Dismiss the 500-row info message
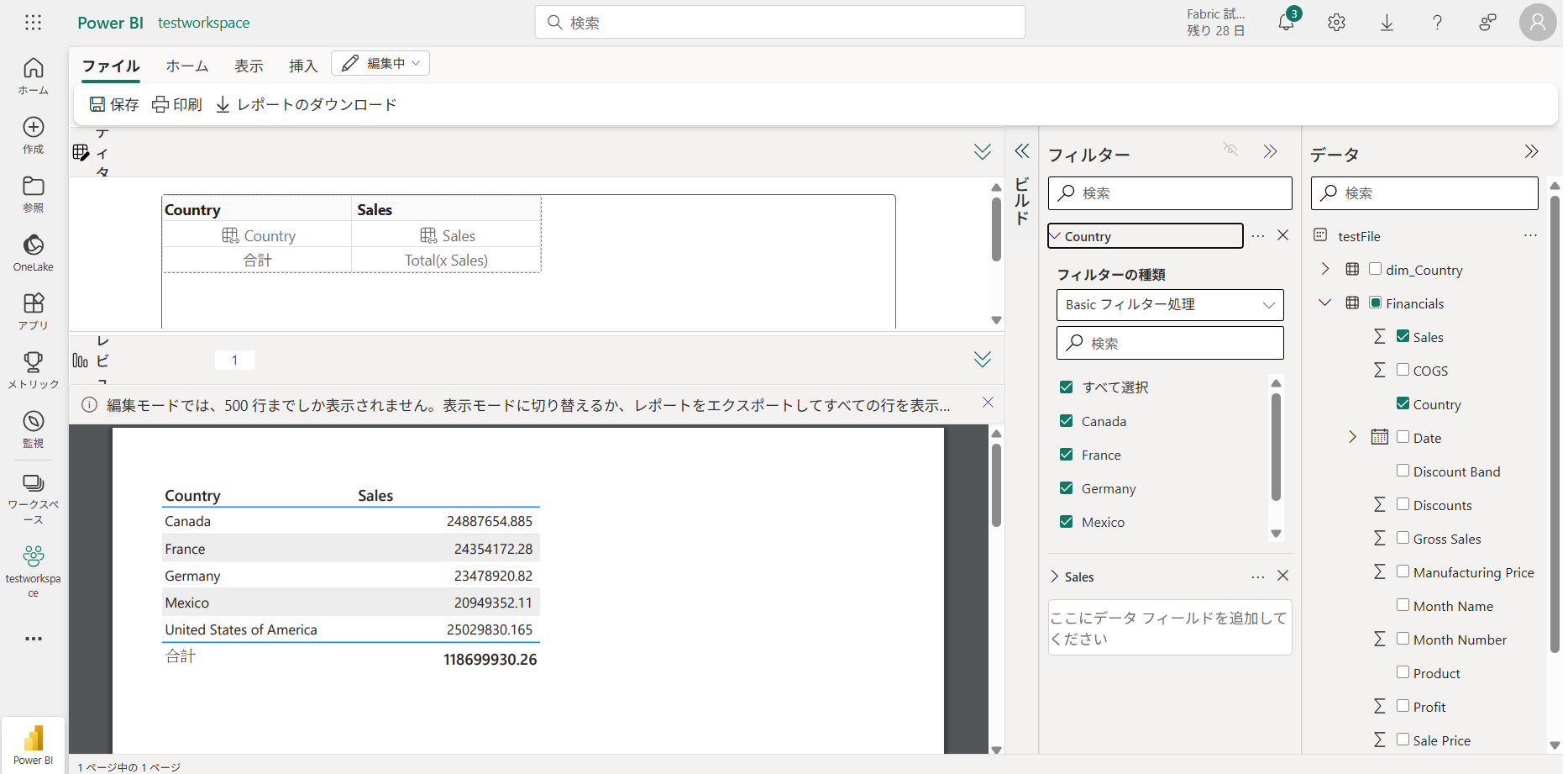Image resolution: width=1568 pixels, height=774 pixels. [989, 403]
